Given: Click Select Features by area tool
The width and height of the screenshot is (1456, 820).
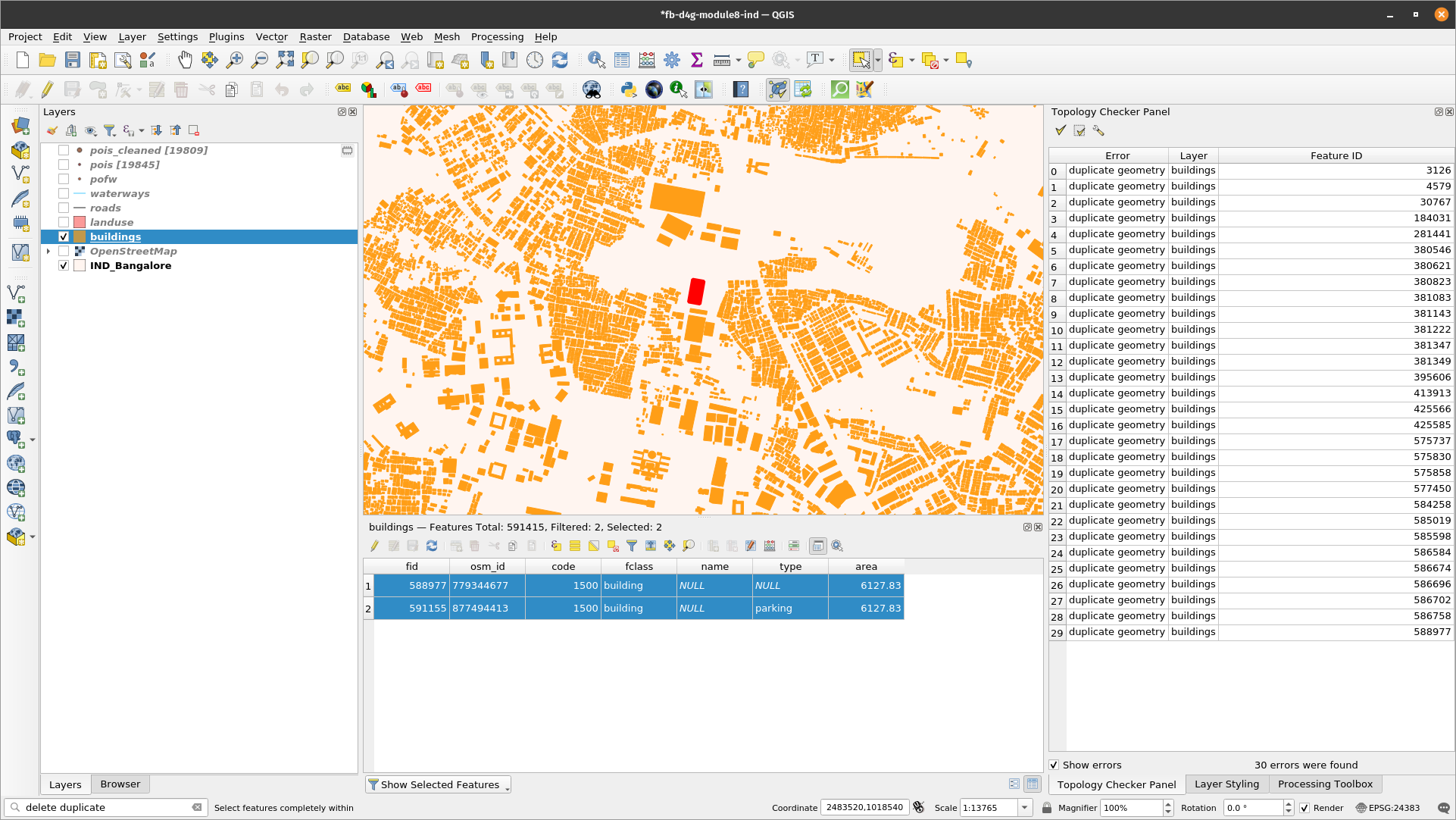Looking at the screenshot, I should click(x=861, y=61).
